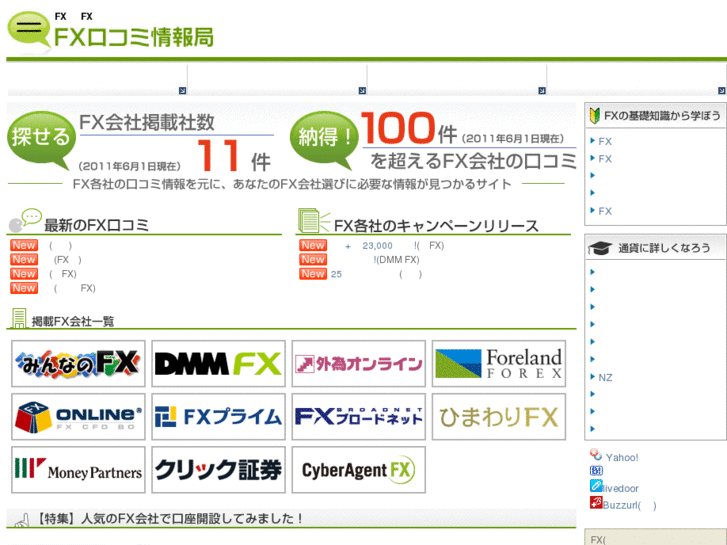Click the Yahoo! bookmark icon
The width and height of the screenshot is (727, 545).
596,455
